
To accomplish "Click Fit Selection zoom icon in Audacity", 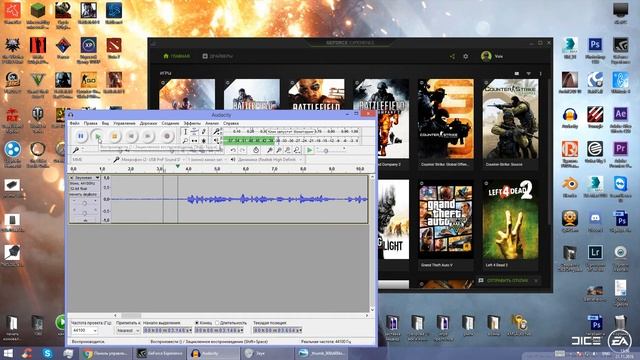I will tap(288, 150).
